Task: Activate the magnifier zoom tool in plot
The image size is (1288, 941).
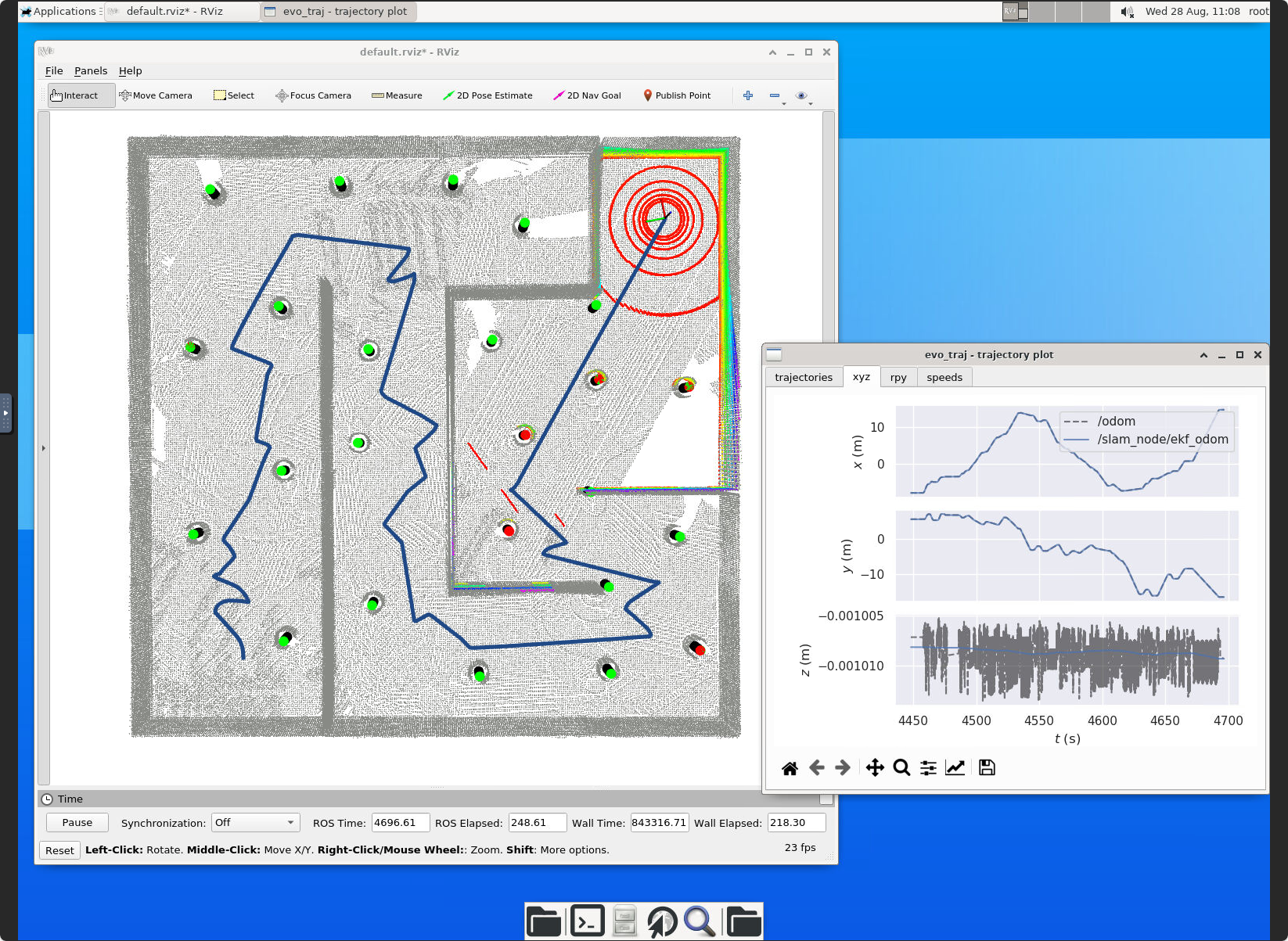Action: point(901,768)
